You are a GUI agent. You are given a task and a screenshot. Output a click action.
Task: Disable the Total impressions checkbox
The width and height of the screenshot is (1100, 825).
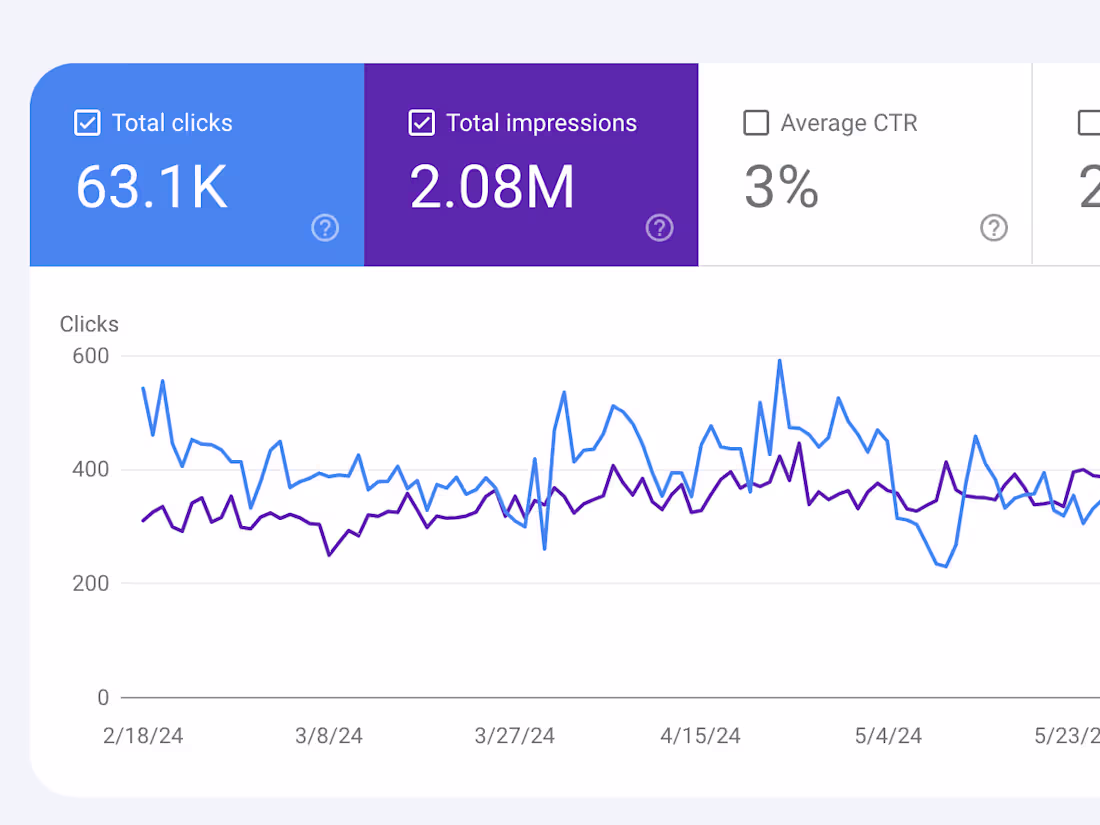coord(421,123)
